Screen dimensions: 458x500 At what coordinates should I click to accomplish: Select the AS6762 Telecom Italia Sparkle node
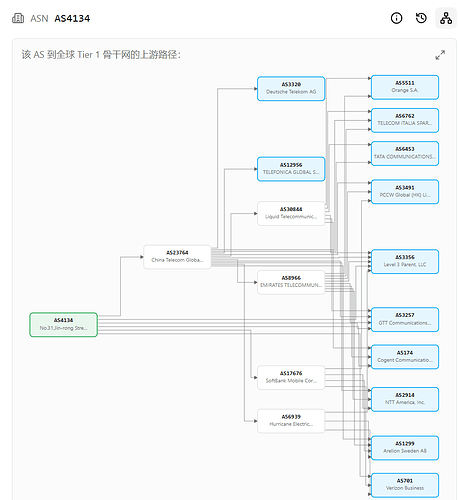point(405,120)
